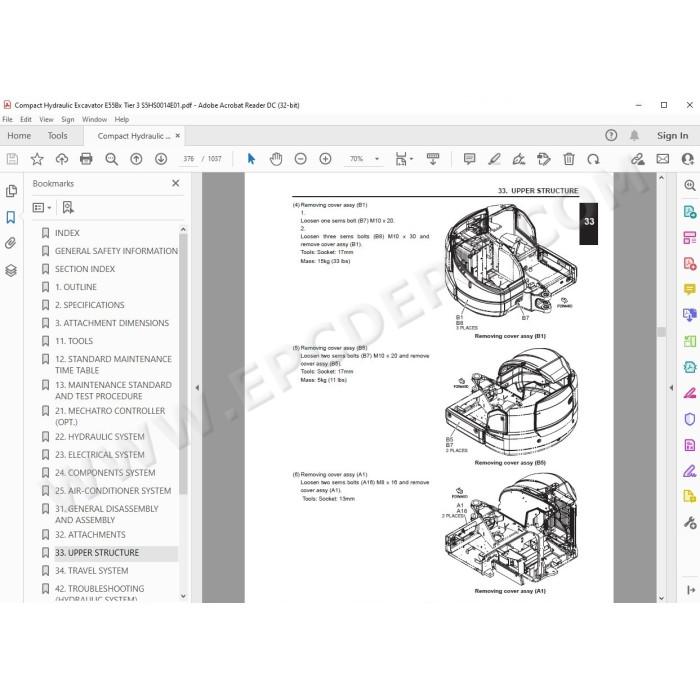Open the Window menu
The height and width of the screenshot is (700, 700).
point(94,120)
